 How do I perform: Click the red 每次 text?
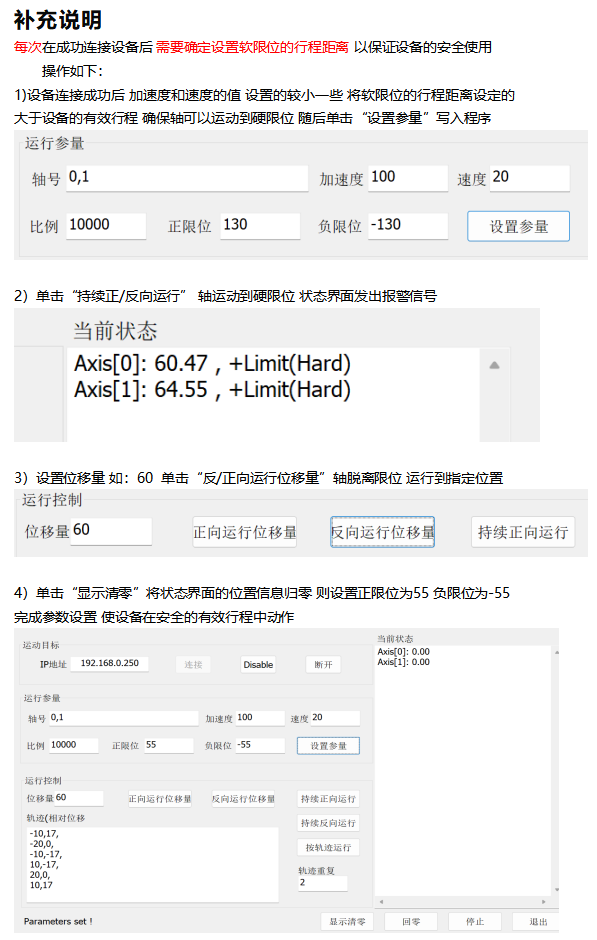tap(28, 47)
